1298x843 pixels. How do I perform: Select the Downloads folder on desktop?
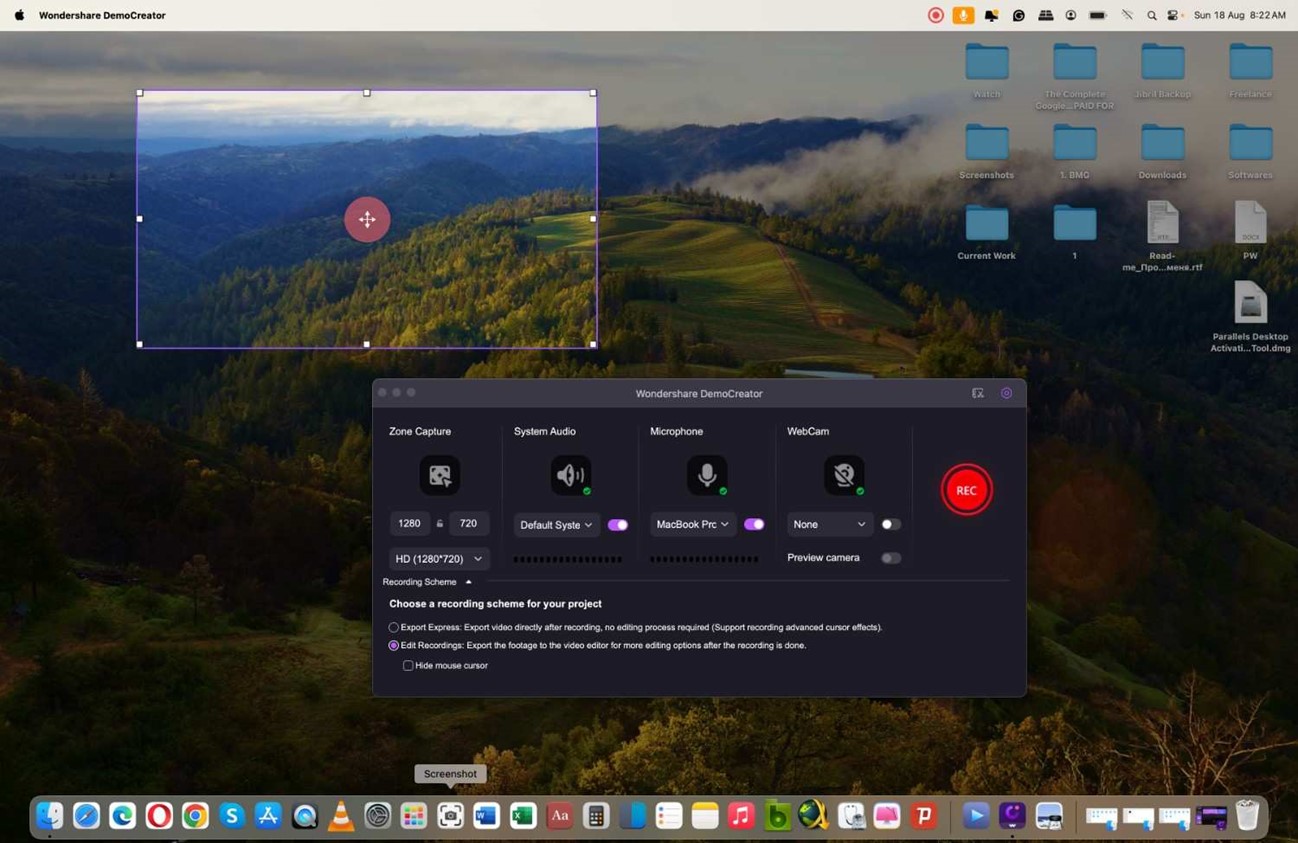(1162, 152)
